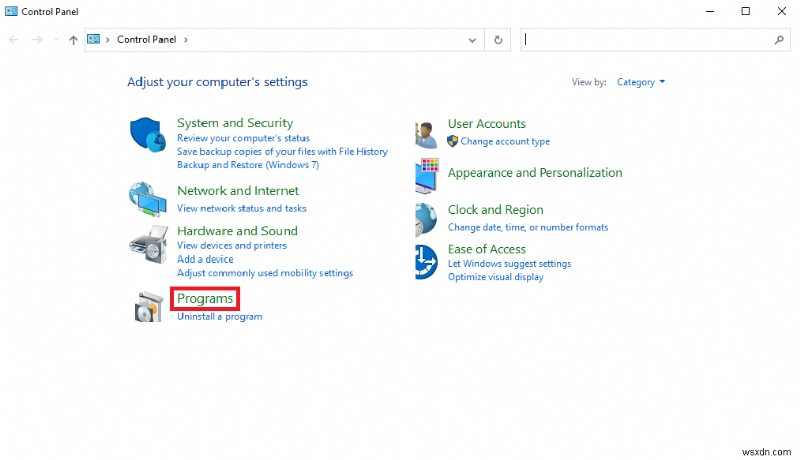Minimize the Control Panel window
Viewport: 800px width, 460px height.
click(x=710, y=11)
